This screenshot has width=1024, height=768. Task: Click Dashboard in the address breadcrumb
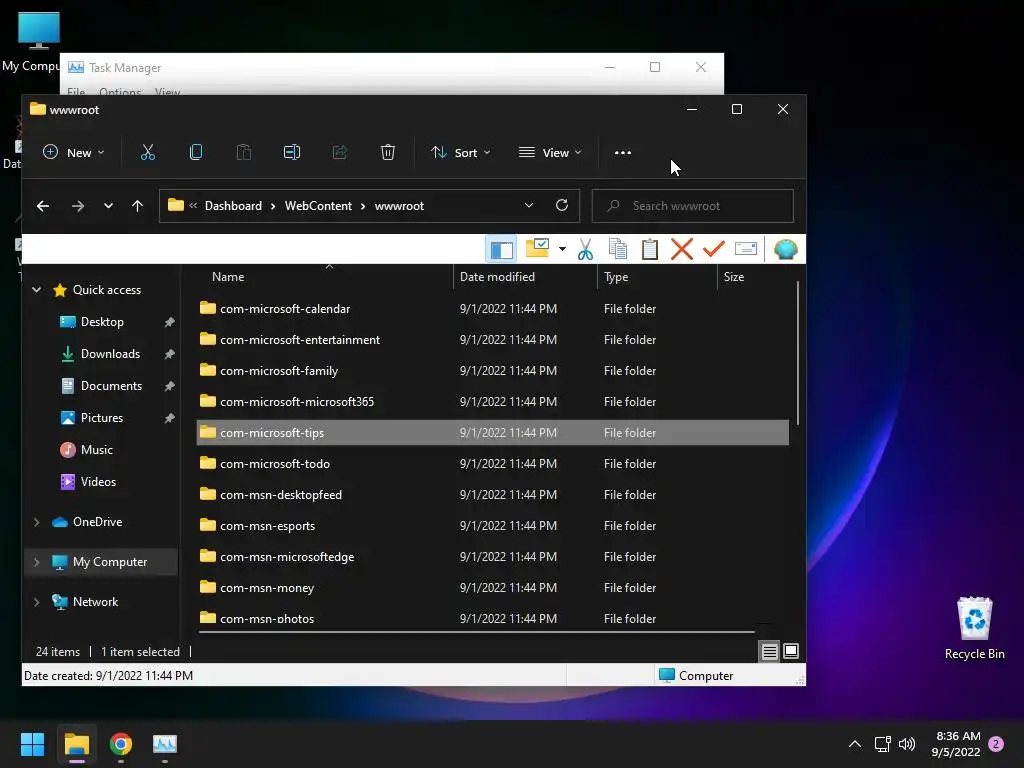tap(233, 206)
